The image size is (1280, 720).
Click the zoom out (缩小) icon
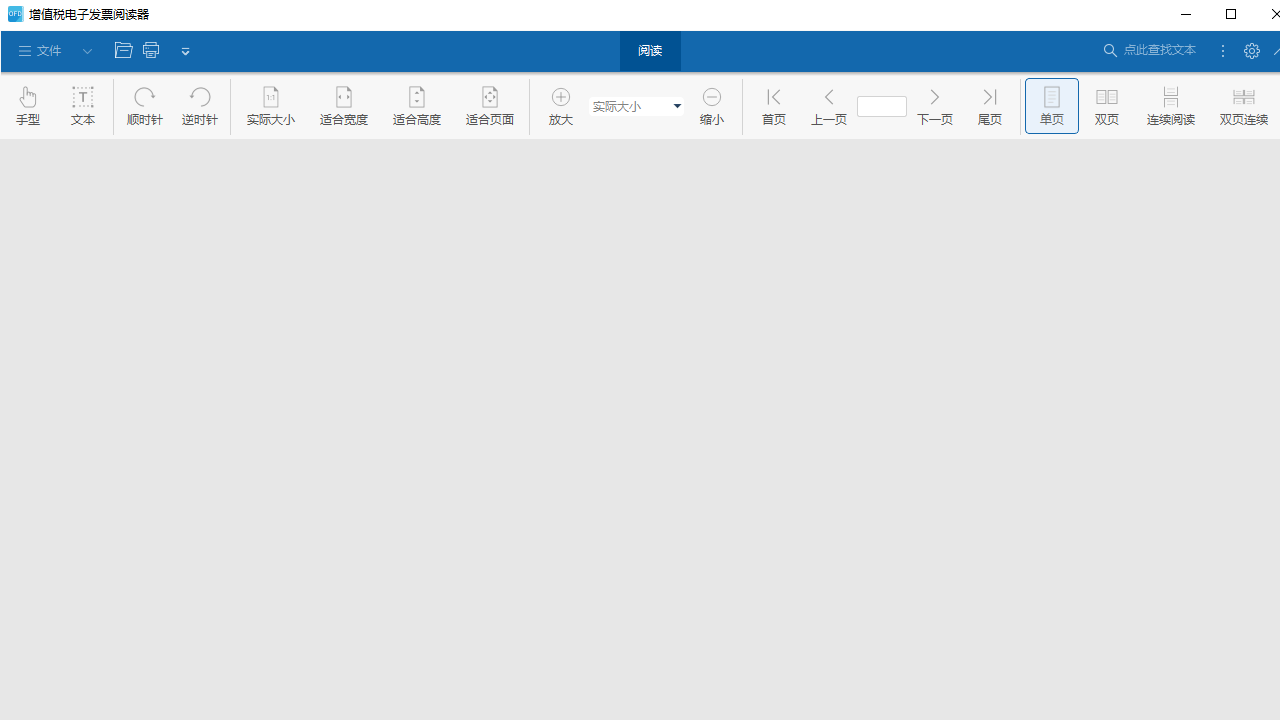(x=712, y=98)
